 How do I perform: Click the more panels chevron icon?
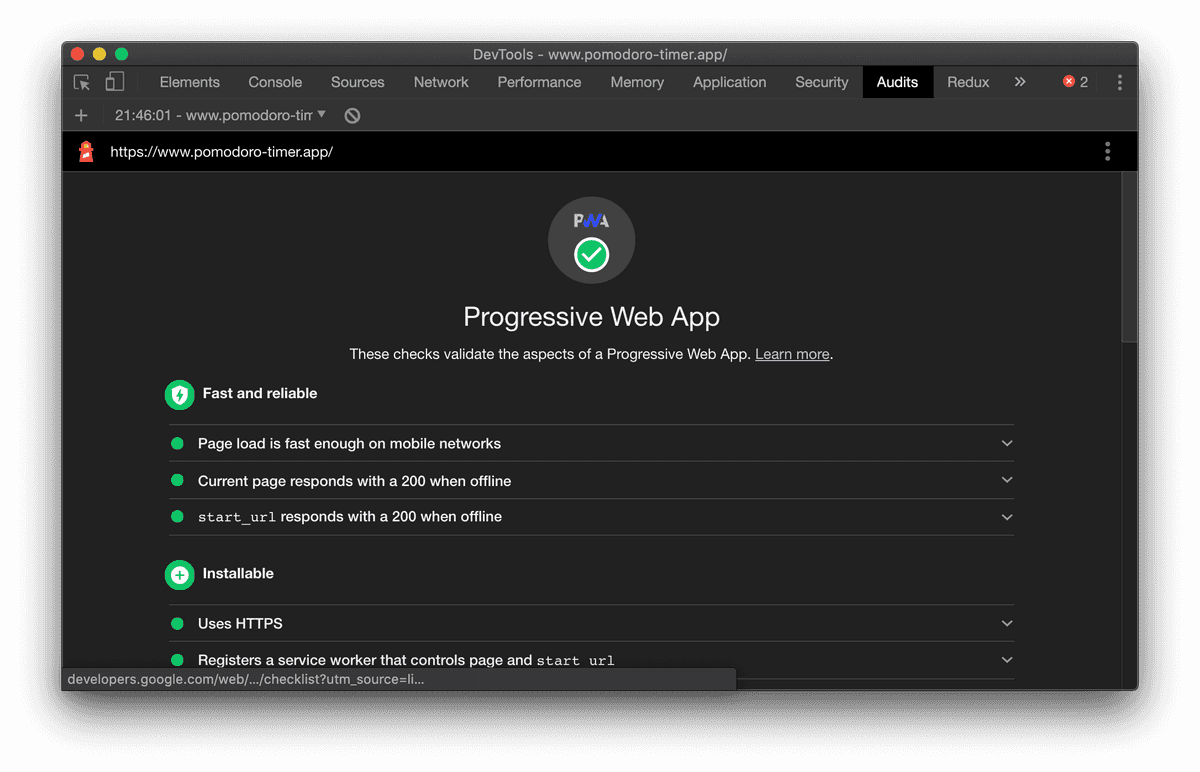(x=1020, y=82)
